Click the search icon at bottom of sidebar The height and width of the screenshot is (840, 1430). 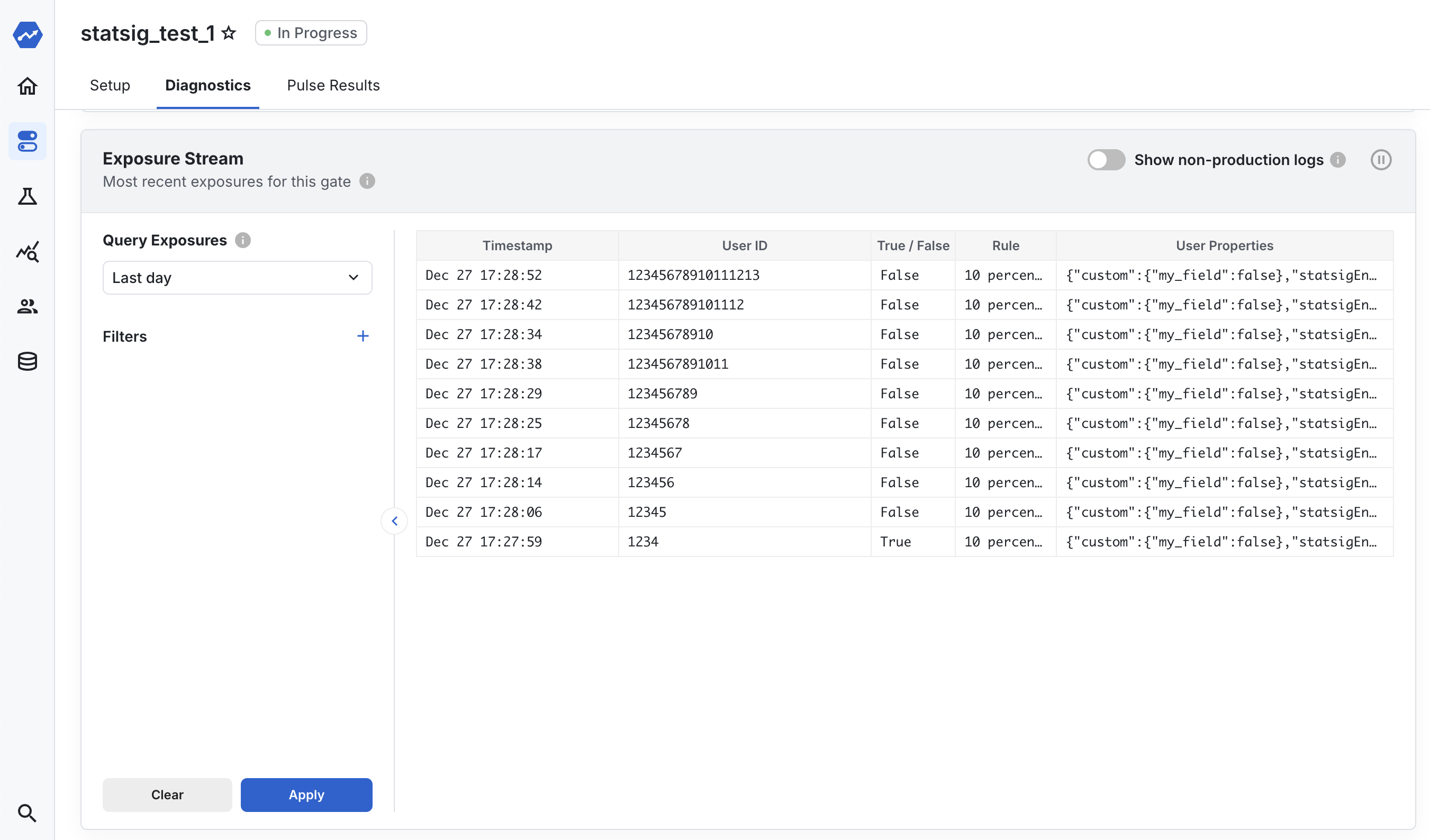(27, 812)
